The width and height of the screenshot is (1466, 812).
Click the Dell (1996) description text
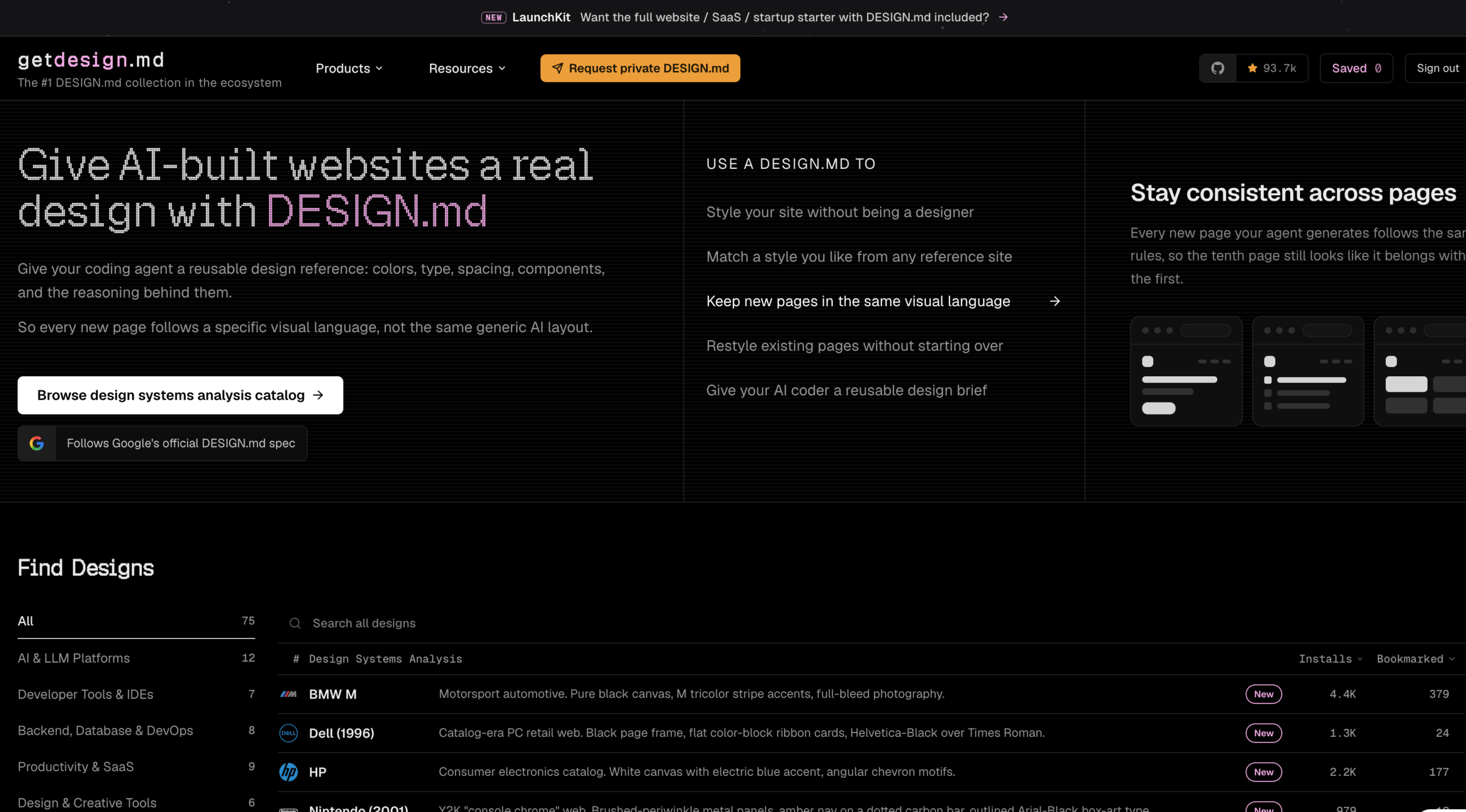742,733
